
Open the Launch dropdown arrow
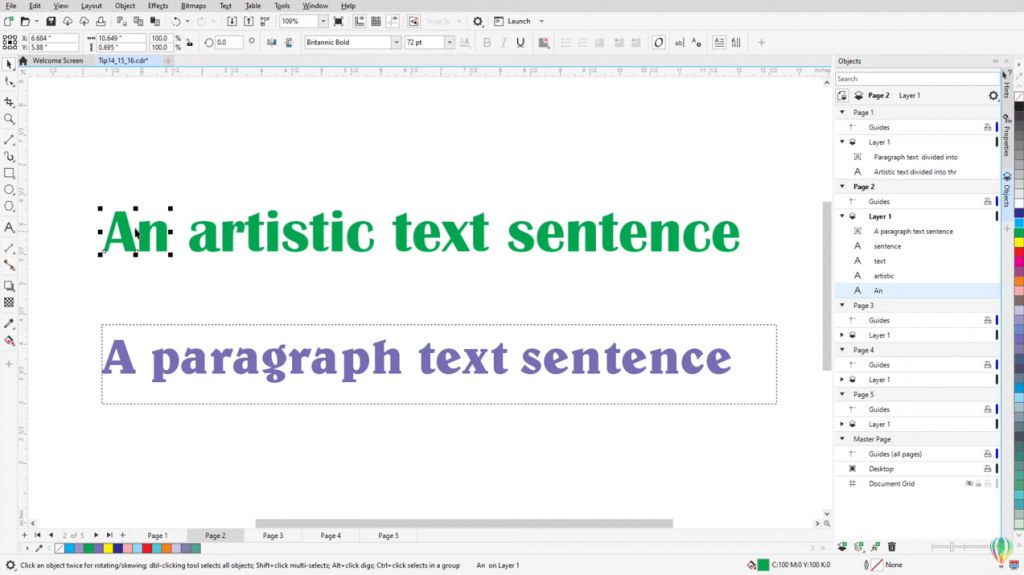[x=541, y=22]
